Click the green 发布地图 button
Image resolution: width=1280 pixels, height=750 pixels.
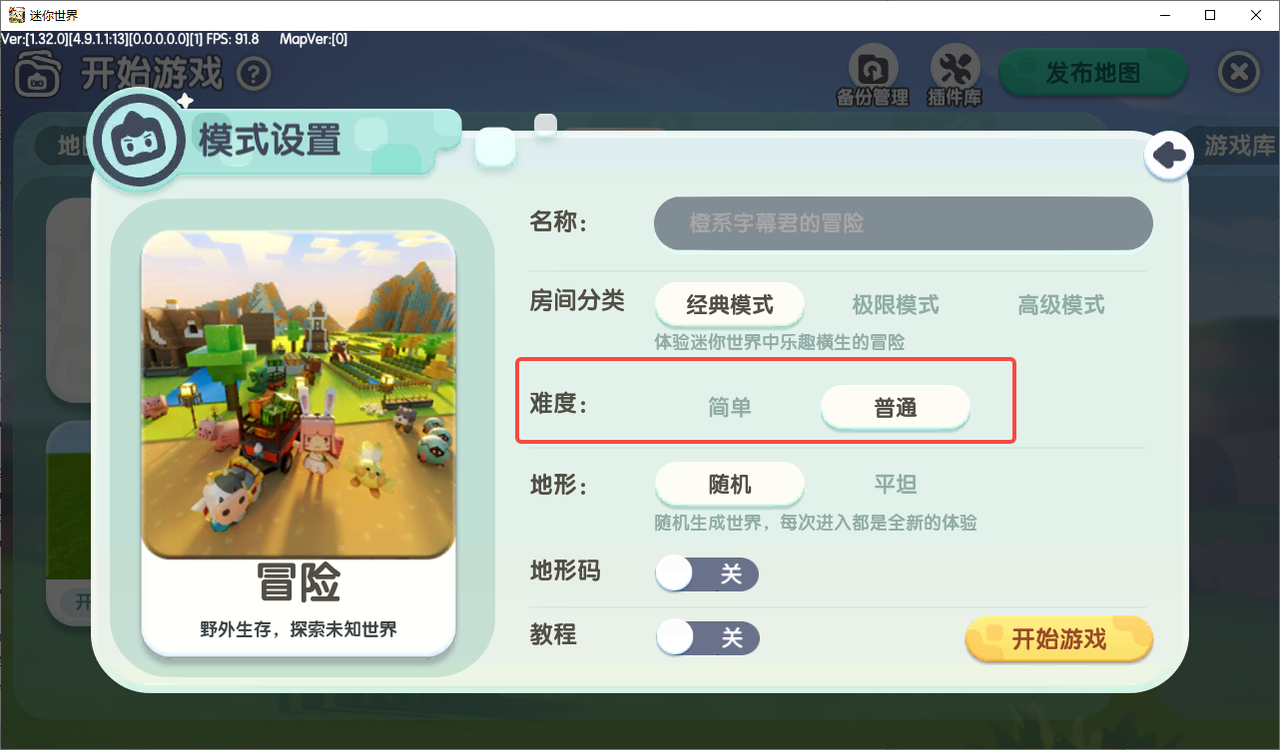[1093, 73]
